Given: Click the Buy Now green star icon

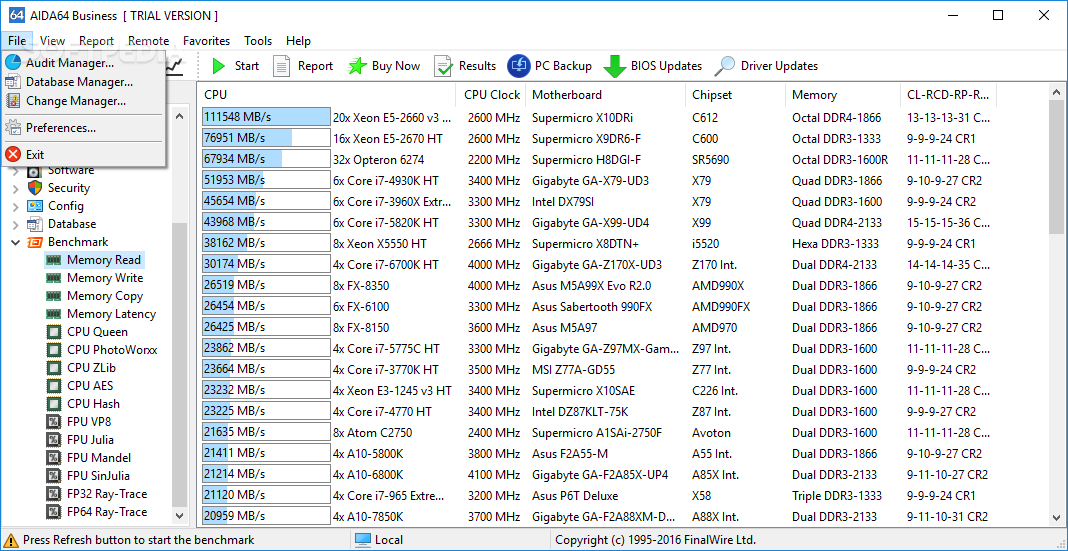Looking at the screenshot, I should [x=358, y=66].
